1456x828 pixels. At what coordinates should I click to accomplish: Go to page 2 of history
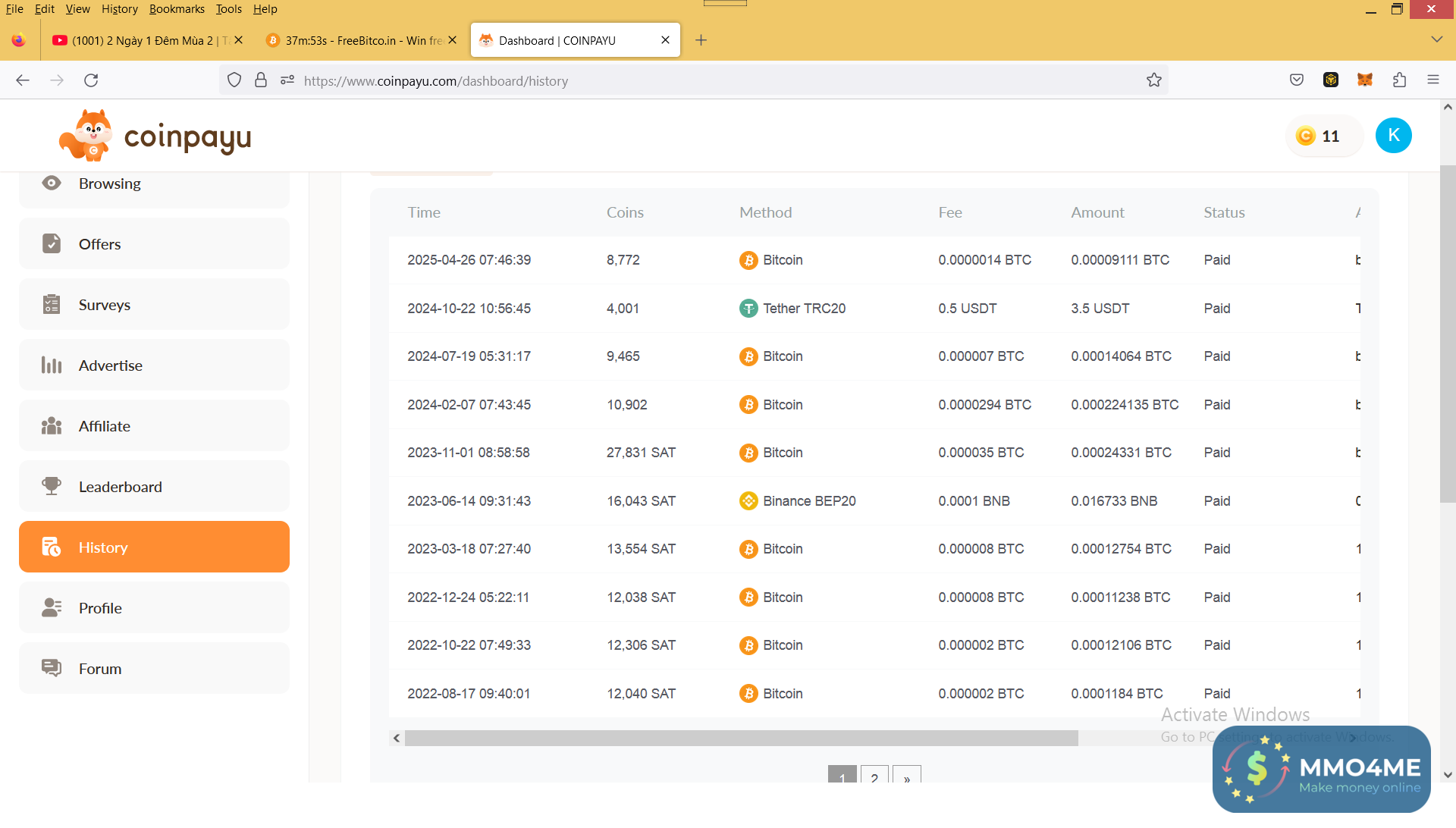click(874, 776)
